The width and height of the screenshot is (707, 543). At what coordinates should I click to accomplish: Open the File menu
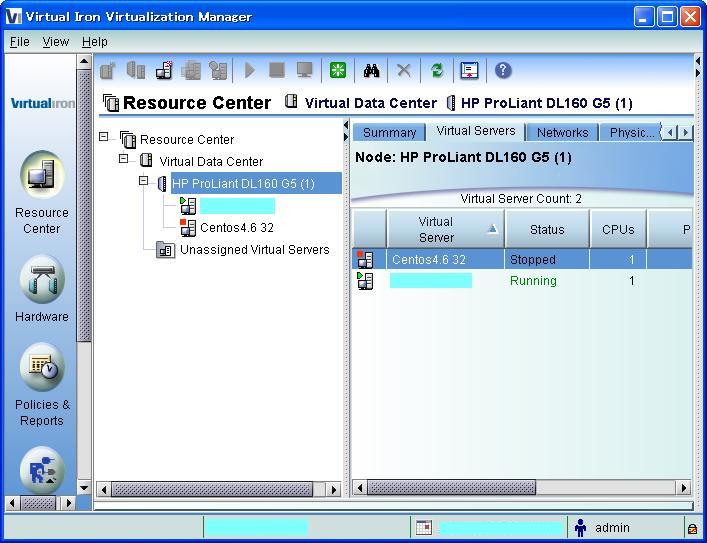pyautogui.click(x=20, y=42)
